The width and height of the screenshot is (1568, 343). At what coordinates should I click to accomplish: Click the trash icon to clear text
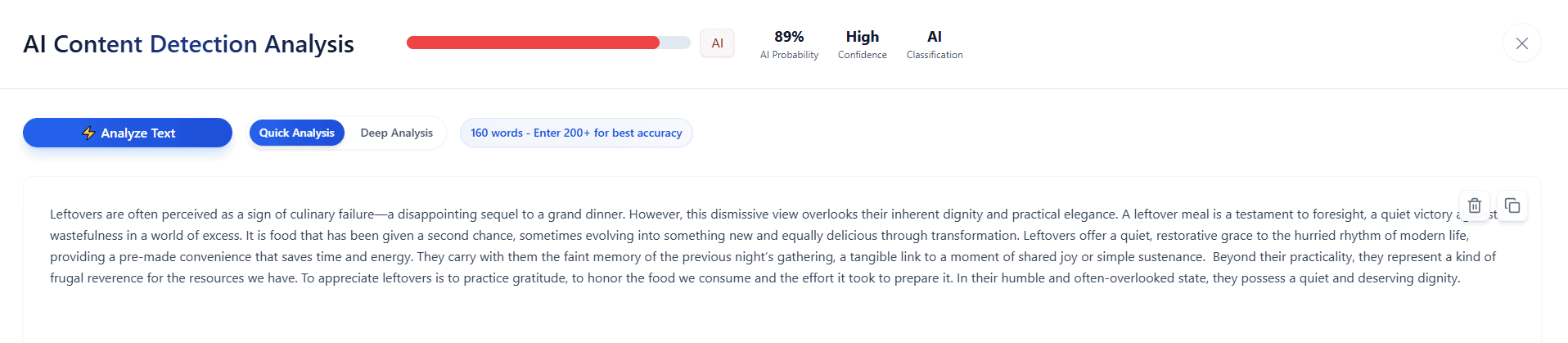1474,205
